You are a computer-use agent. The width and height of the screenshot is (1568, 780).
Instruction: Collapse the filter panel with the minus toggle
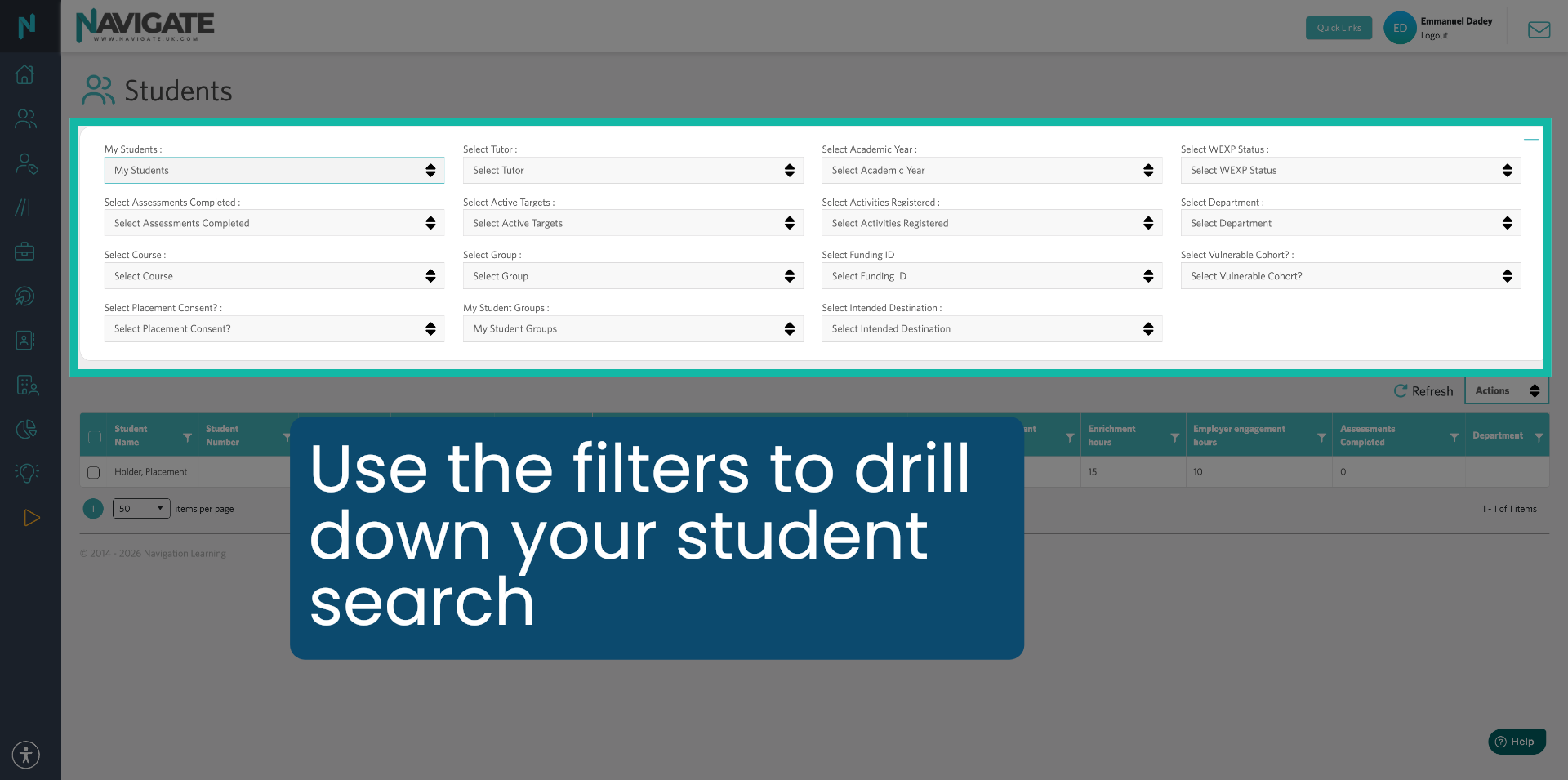pyautogui.click(x=1533, y=140)
